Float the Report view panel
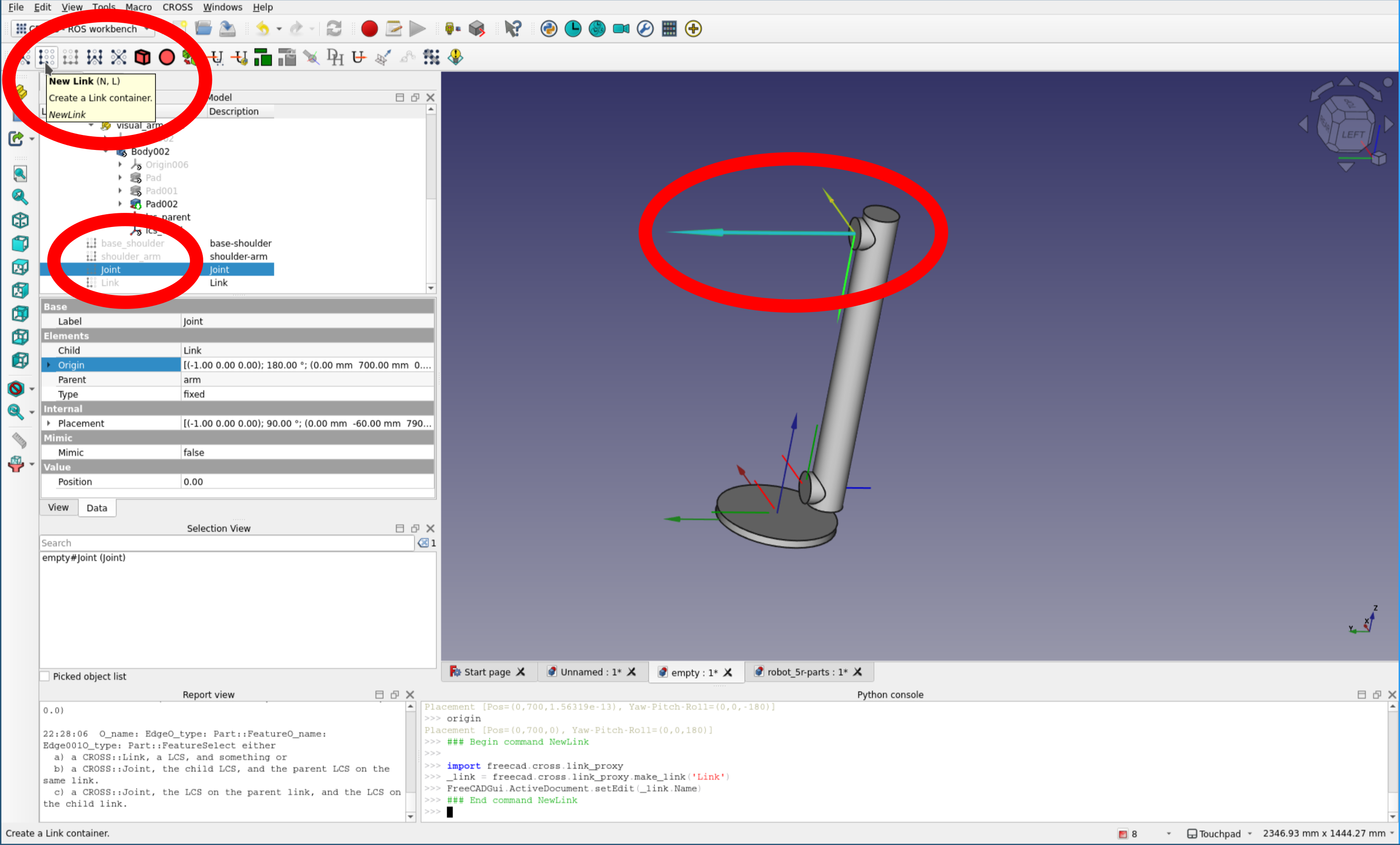Image resolution: width=1400 pixels, height=845 pixels. point(395,695)
